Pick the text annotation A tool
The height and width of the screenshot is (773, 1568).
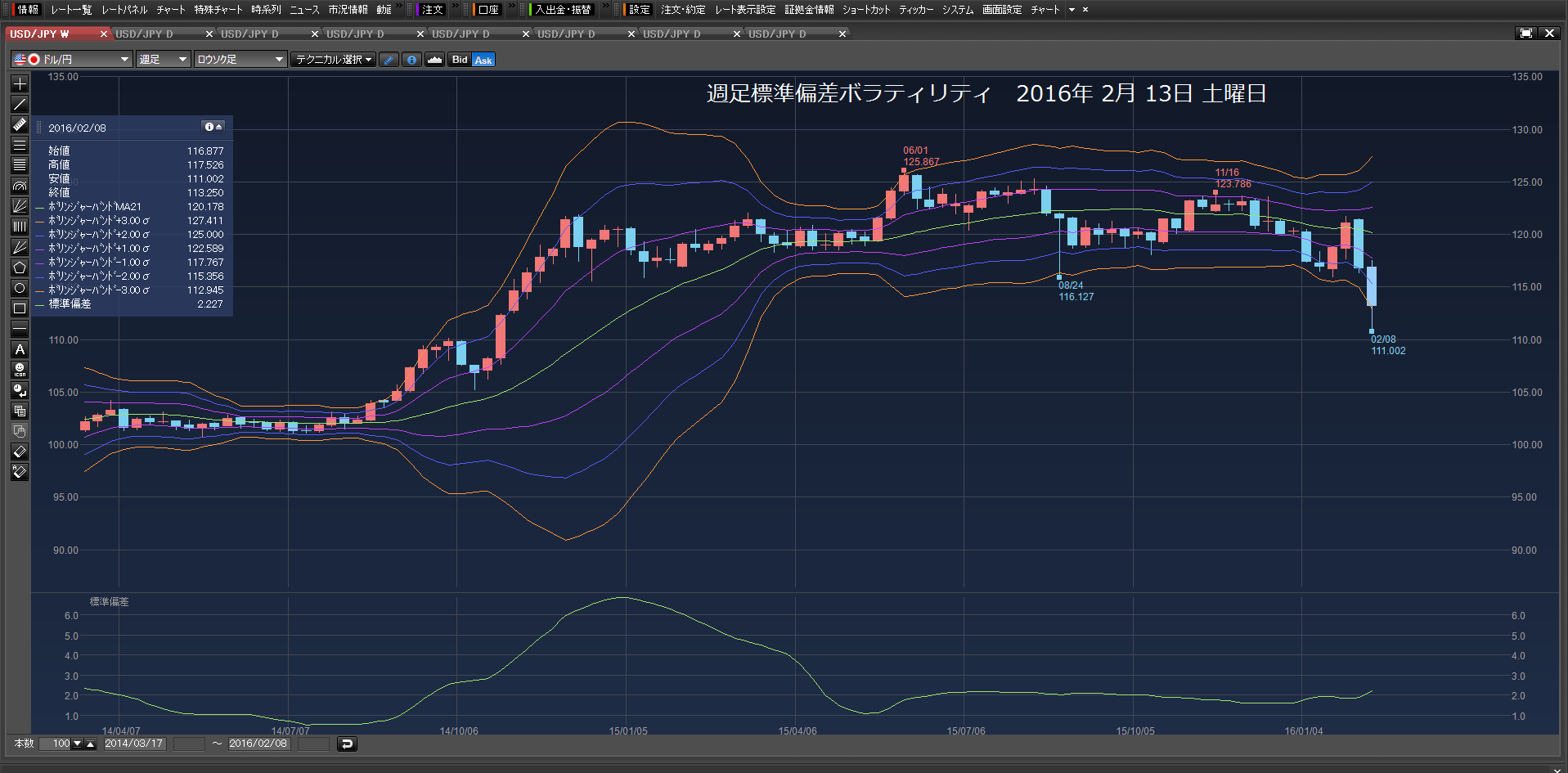(x=20, y=349)
